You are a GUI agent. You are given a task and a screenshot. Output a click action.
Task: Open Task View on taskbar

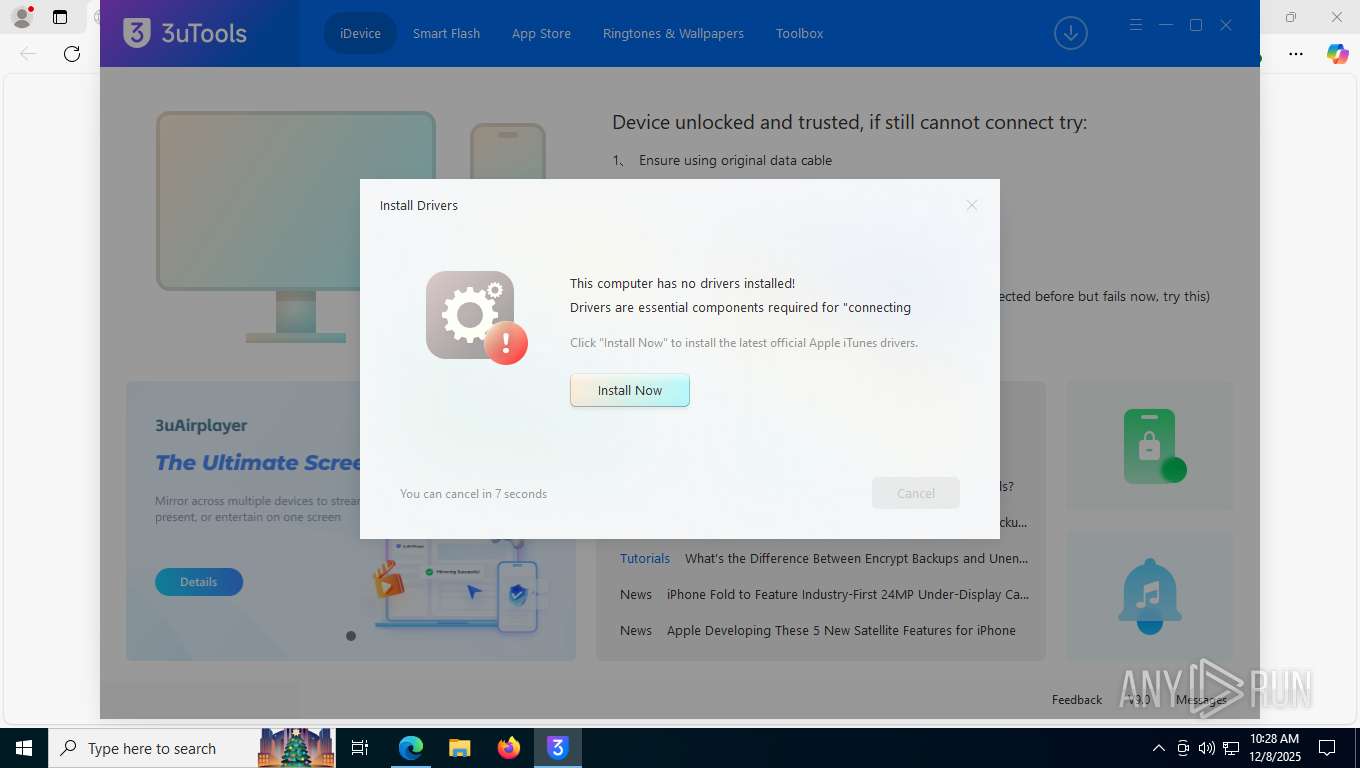(360, 748)
